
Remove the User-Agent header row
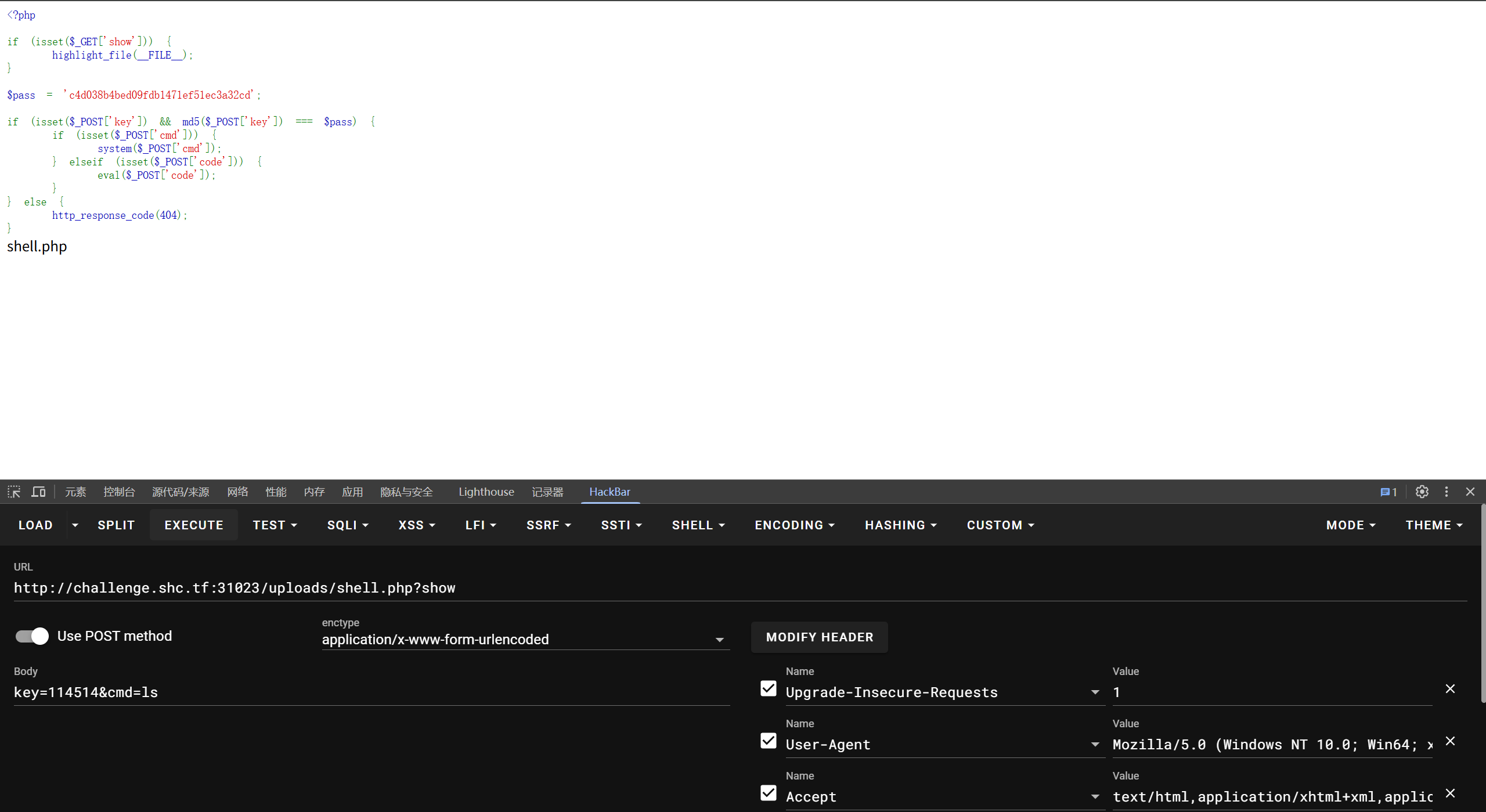(1450, 741)
